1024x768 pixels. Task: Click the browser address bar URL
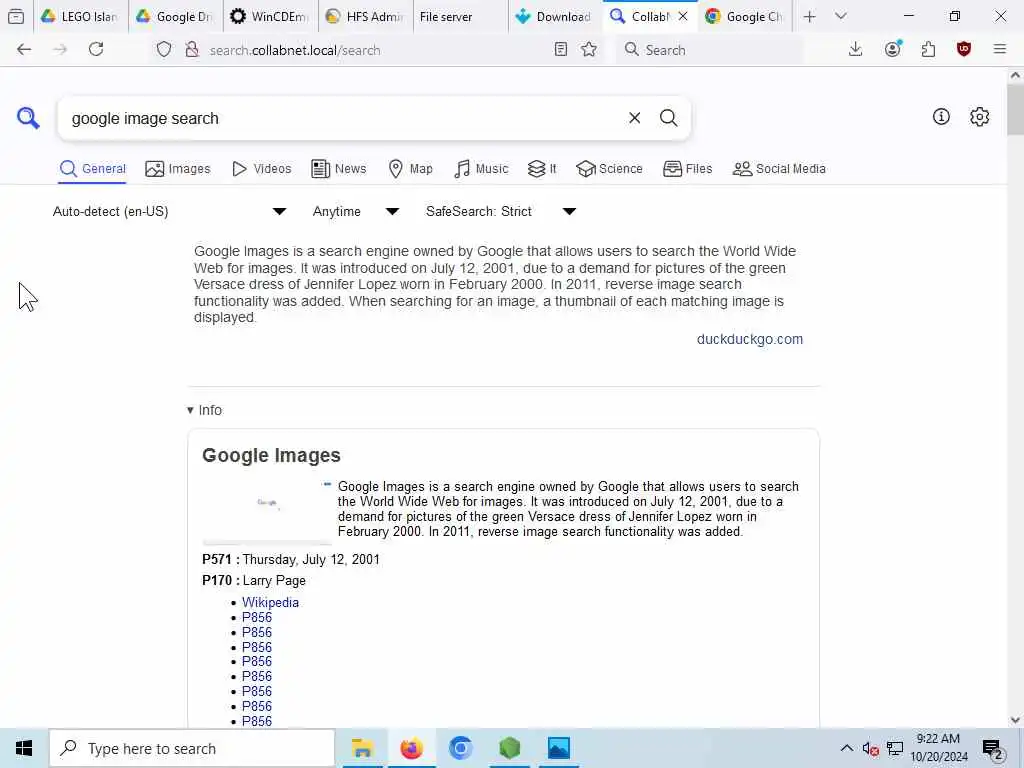pyautogui.click(x=295, y=50)
